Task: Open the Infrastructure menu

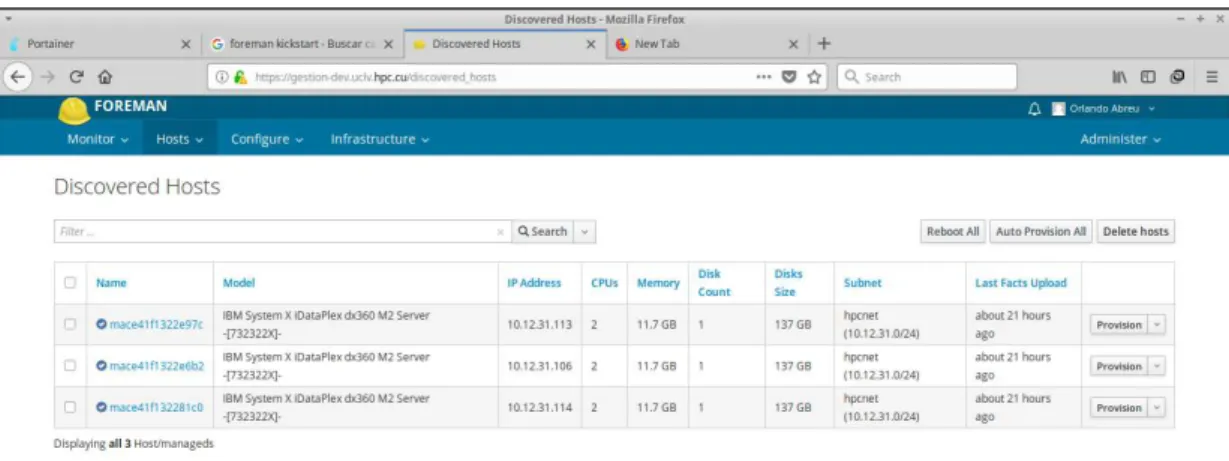Action: pos(380,139)
